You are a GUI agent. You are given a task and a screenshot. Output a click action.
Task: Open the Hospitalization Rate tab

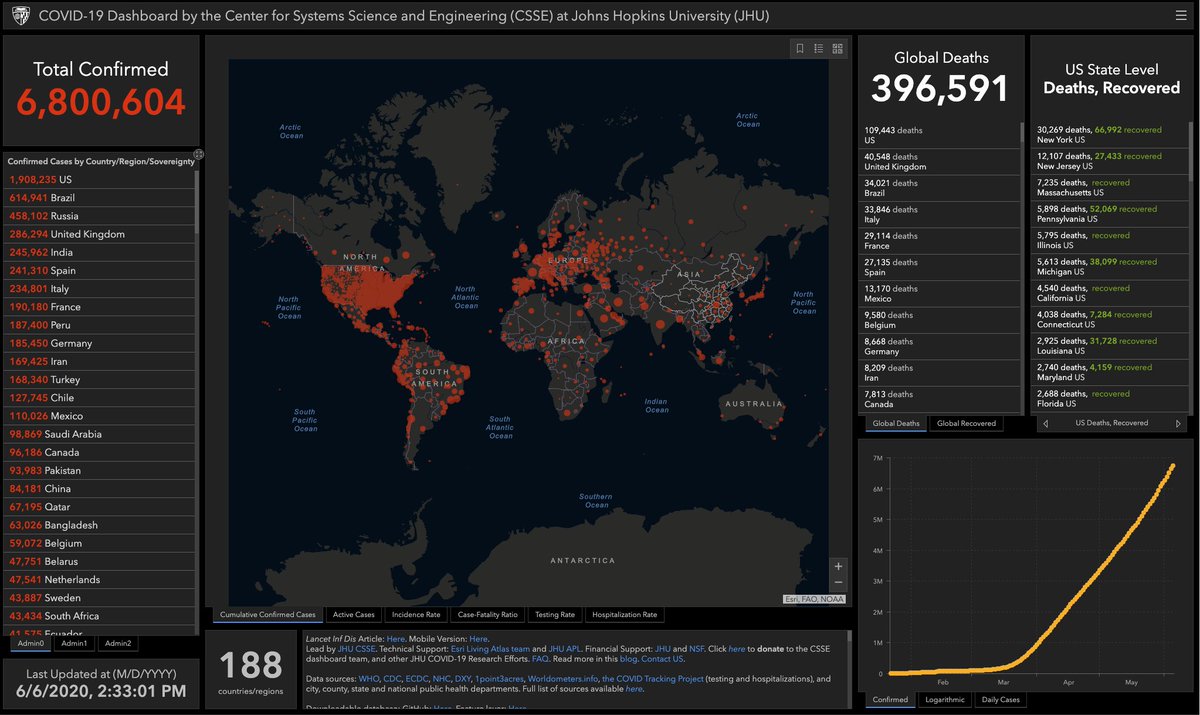pyautogui.click(x=625, y=614)
